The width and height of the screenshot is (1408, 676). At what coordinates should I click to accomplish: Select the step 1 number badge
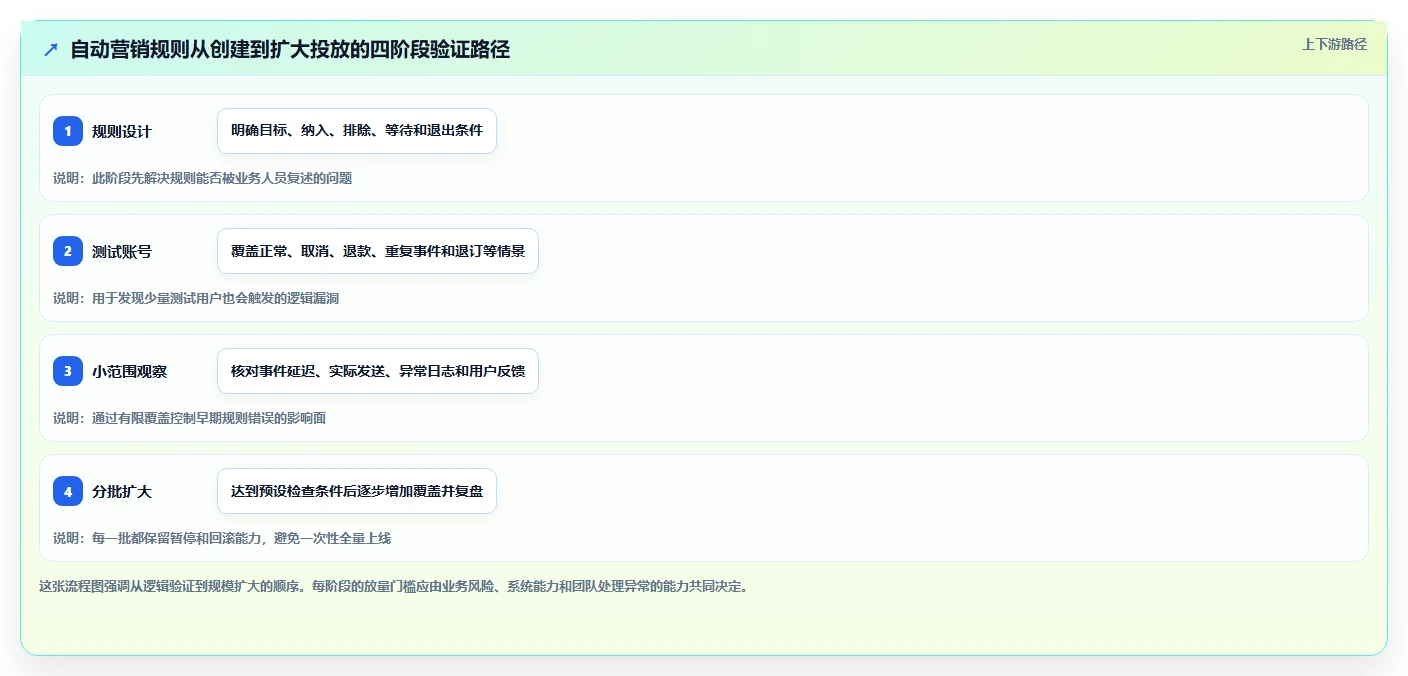[68, 131]
